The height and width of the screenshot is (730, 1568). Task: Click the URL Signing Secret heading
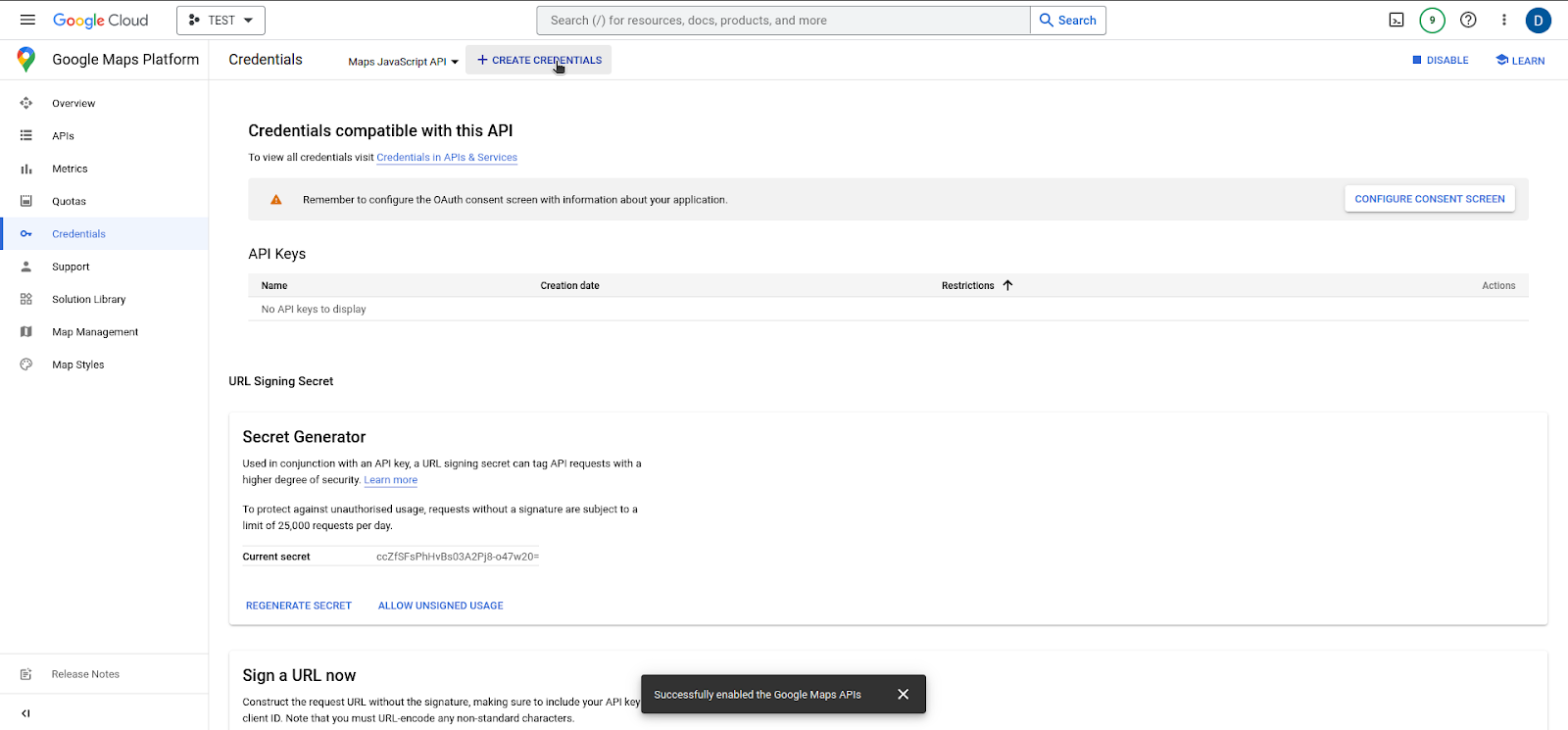pos(281,381)
